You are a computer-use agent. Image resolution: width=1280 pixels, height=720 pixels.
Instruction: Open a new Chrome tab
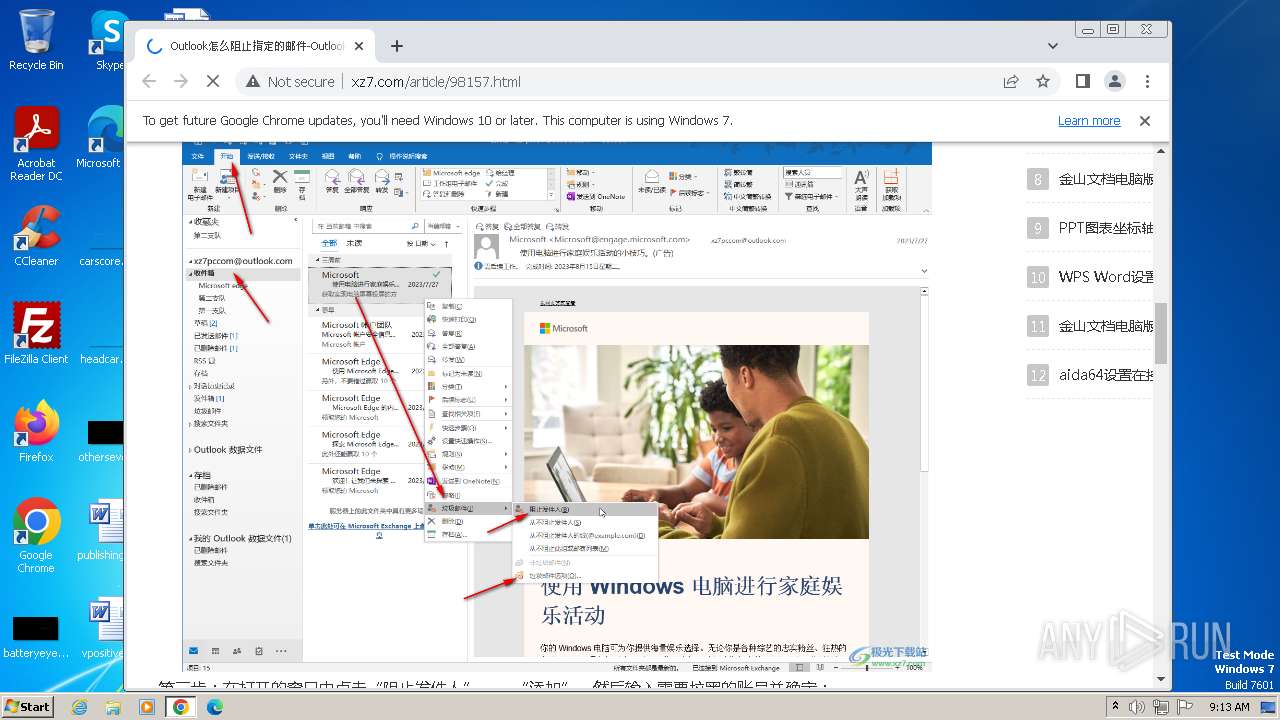(397, 46)
